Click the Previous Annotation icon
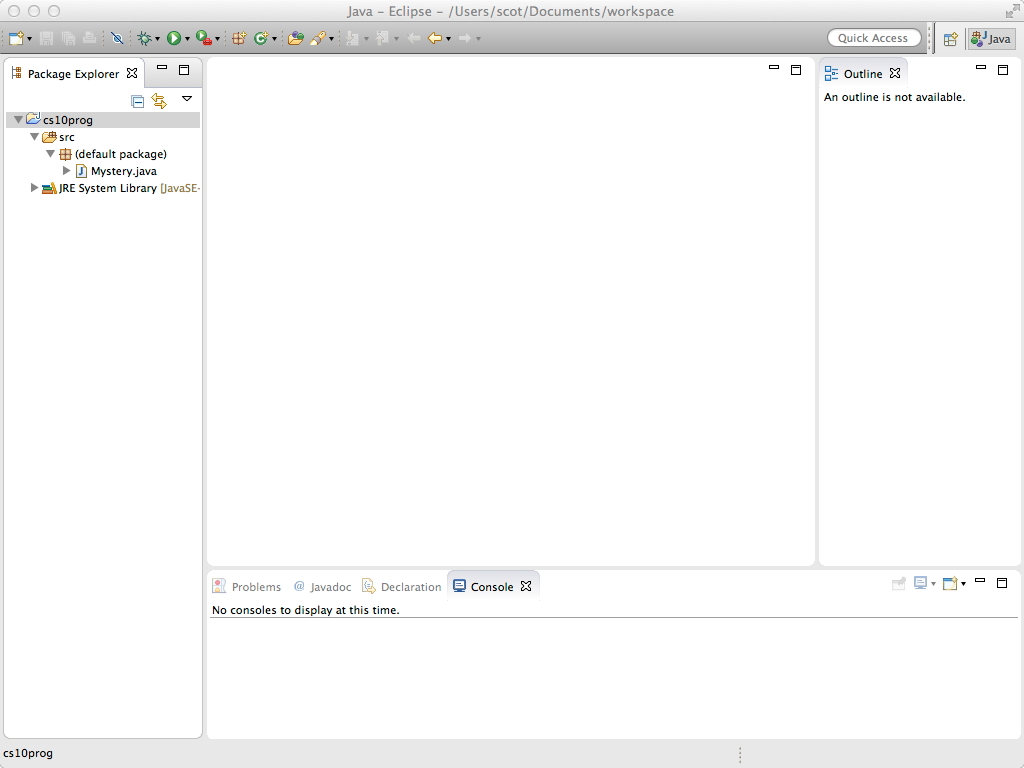This screenshot has width=1024, height=768. coord(383,39)
